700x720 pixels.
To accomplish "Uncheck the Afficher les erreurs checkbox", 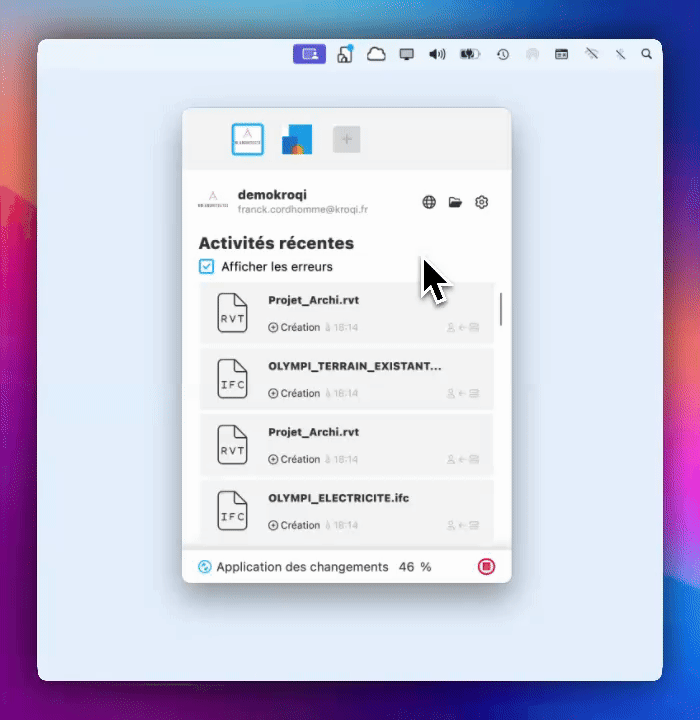I will coord(207,267).
